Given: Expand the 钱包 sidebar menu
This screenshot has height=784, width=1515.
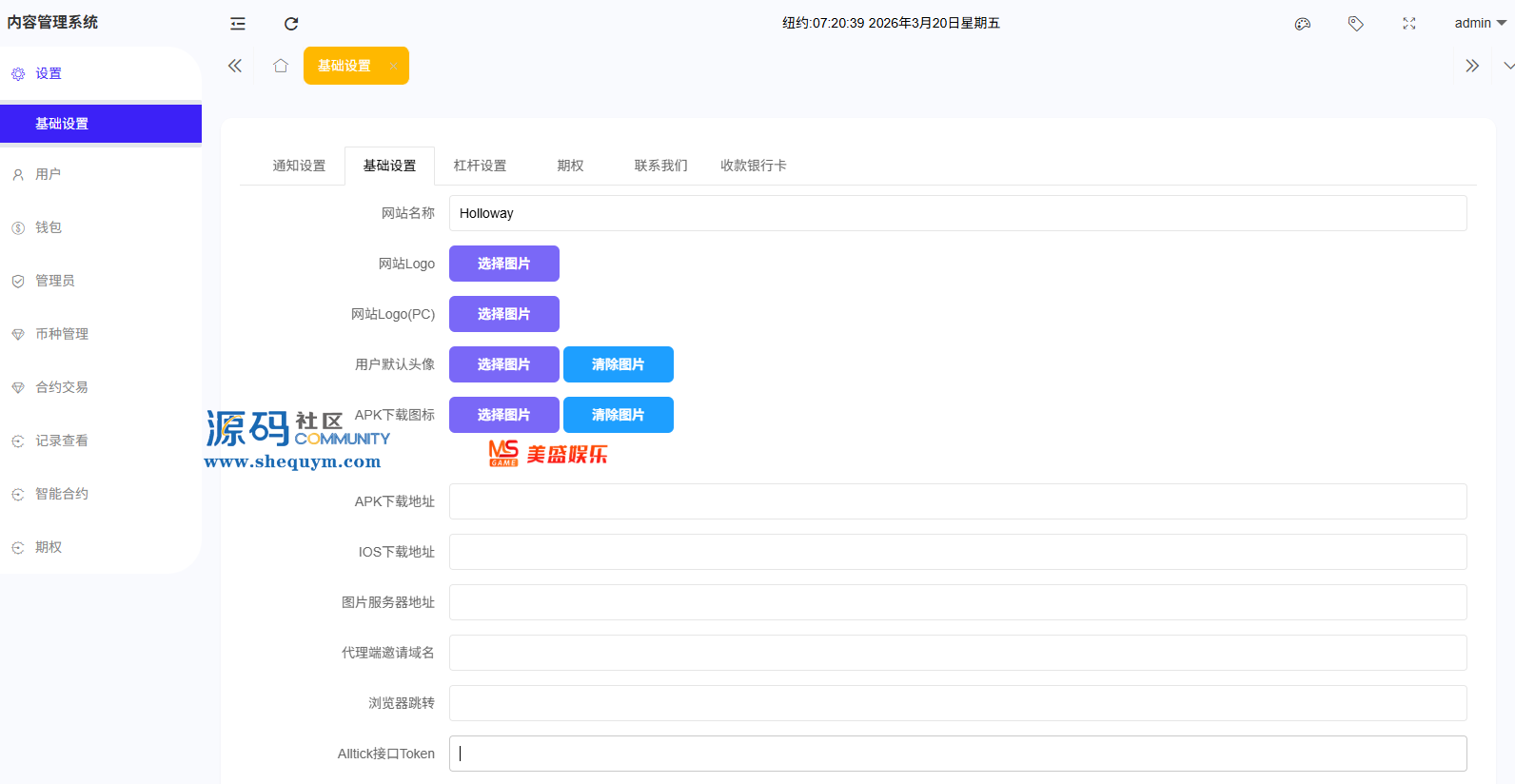Looking at the screenshot, I should 49,227.
